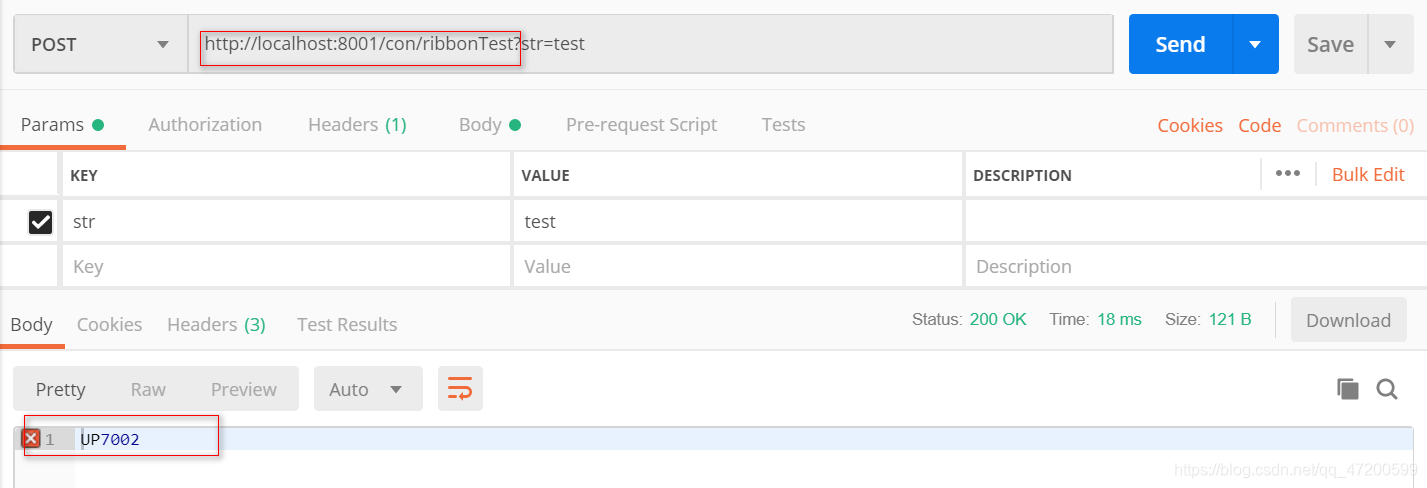
Task: Expand the Save options arrow
Action: click(x=1390, y=44)
